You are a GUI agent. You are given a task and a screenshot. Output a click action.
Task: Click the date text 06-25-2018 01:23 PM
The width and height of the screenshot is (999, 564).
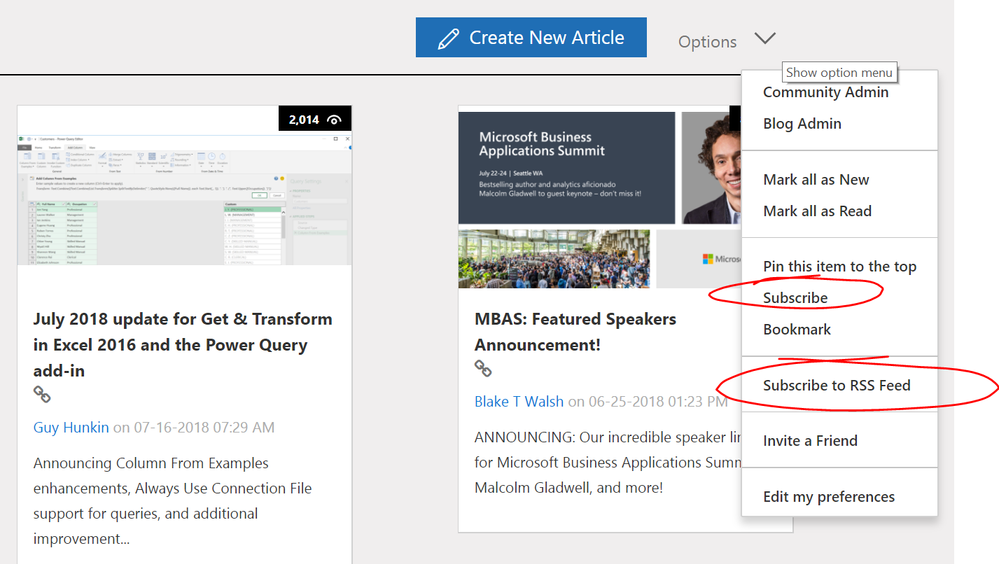pos(658,402)
